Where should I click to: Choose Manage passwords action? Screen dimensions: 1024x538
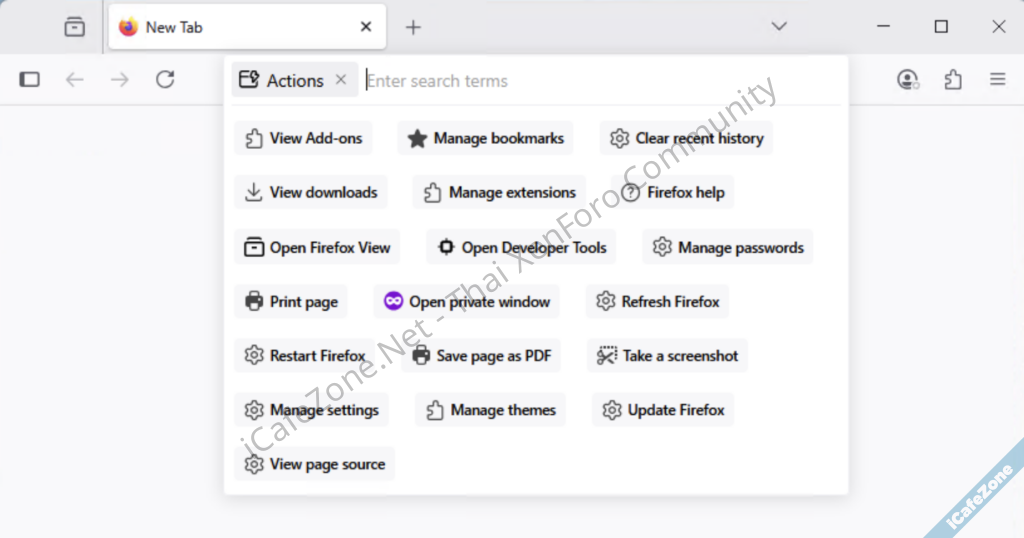728,247
